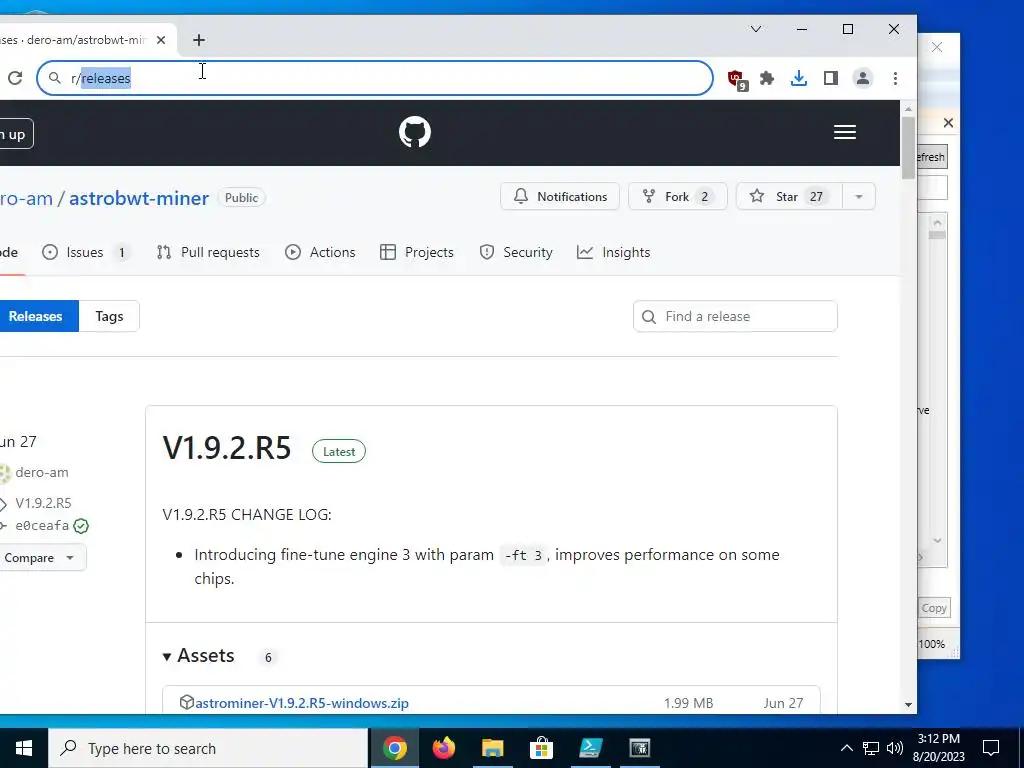
Task: Open Firefox from the taskbar
Action: click(x=444, y=748)
